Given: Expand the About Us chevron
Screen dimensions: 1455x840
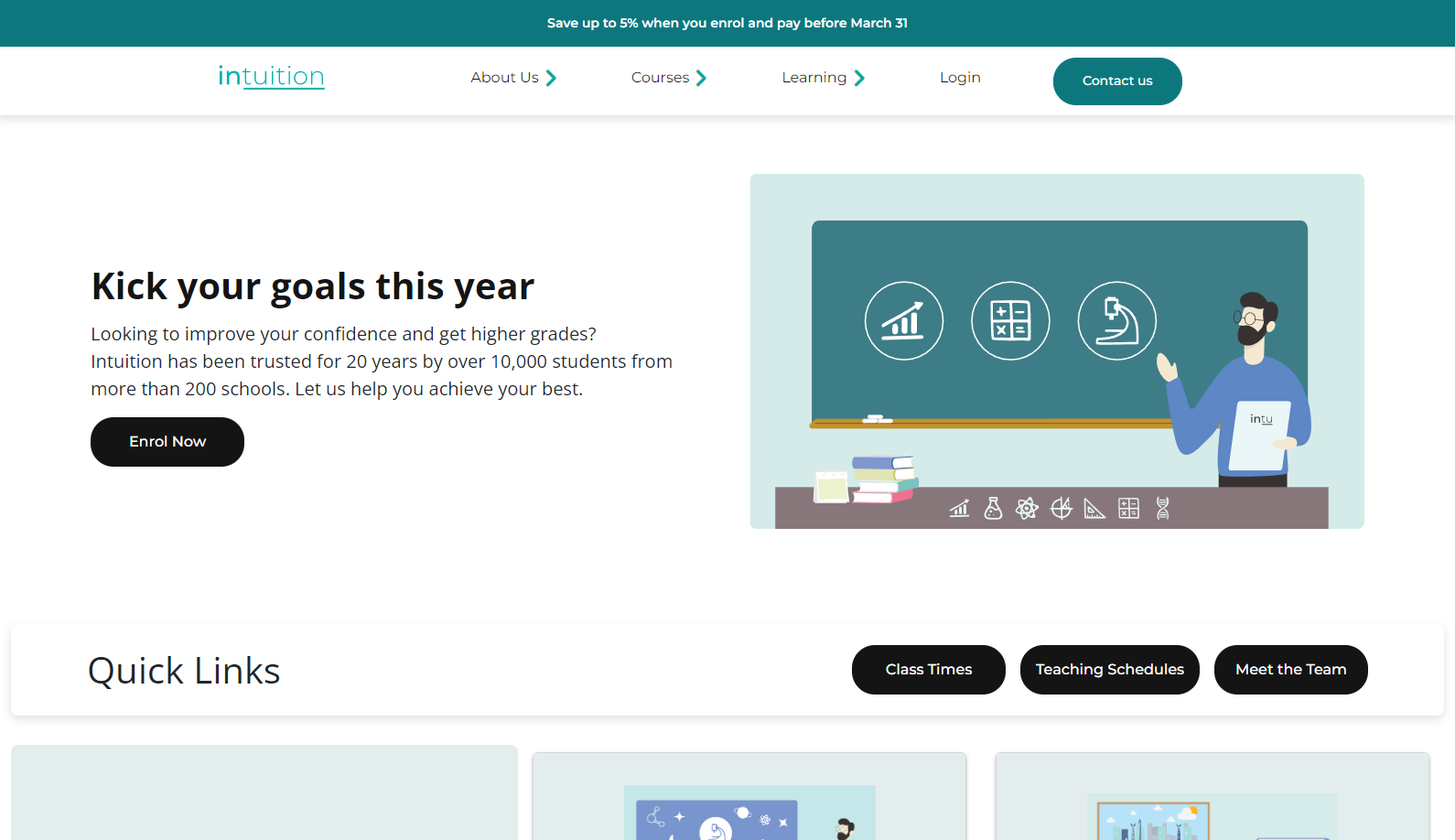Looking at the screenshot, I should click(551, 78).
